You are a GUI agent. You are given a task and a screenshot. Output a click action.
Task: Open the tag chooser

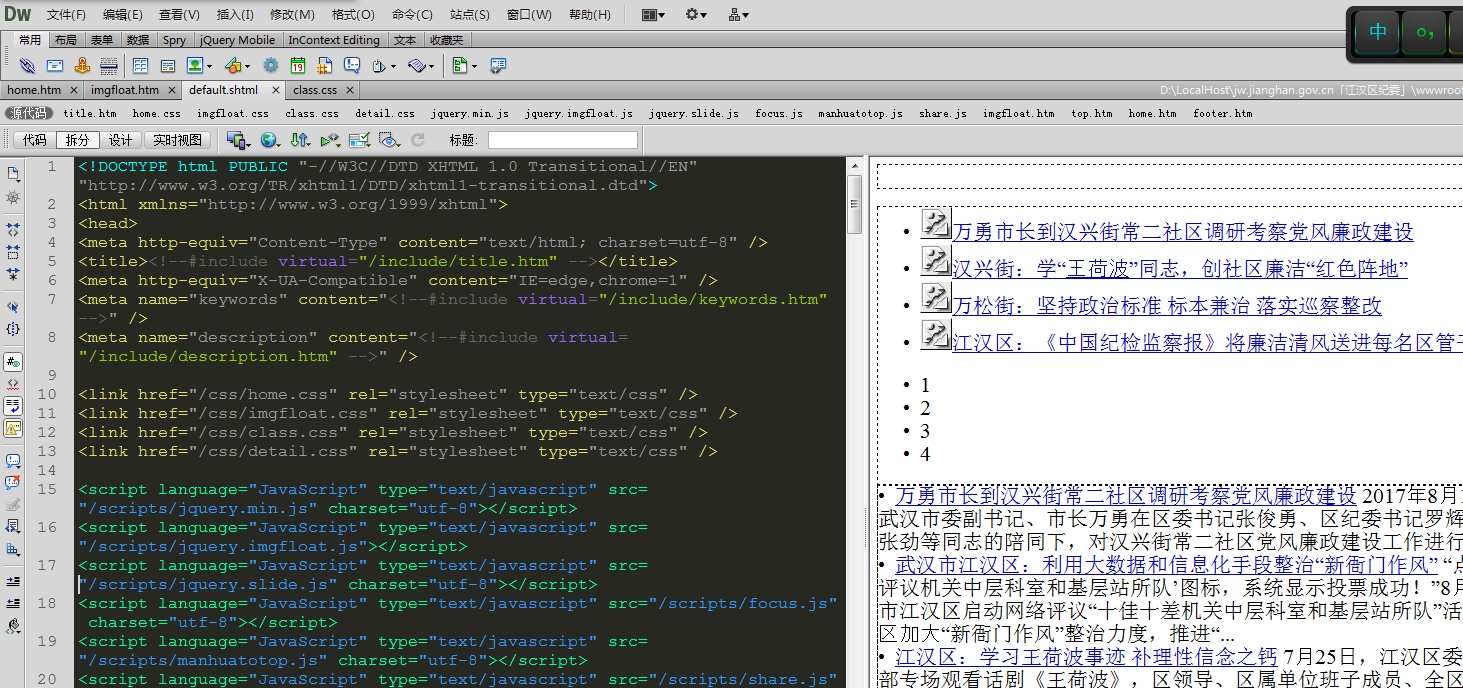click(497, 65)
